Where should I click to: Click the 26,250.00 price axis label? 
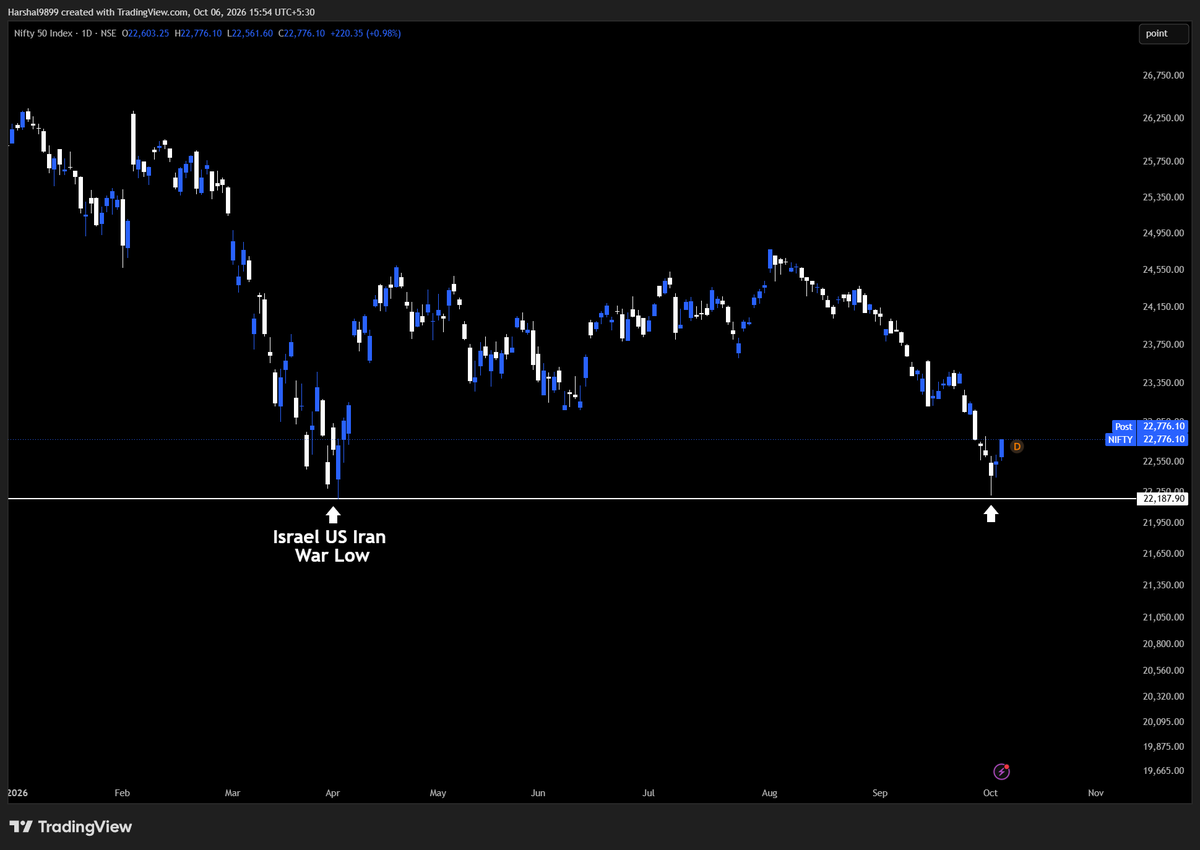pyautogui.click(x=1164, y=118)
